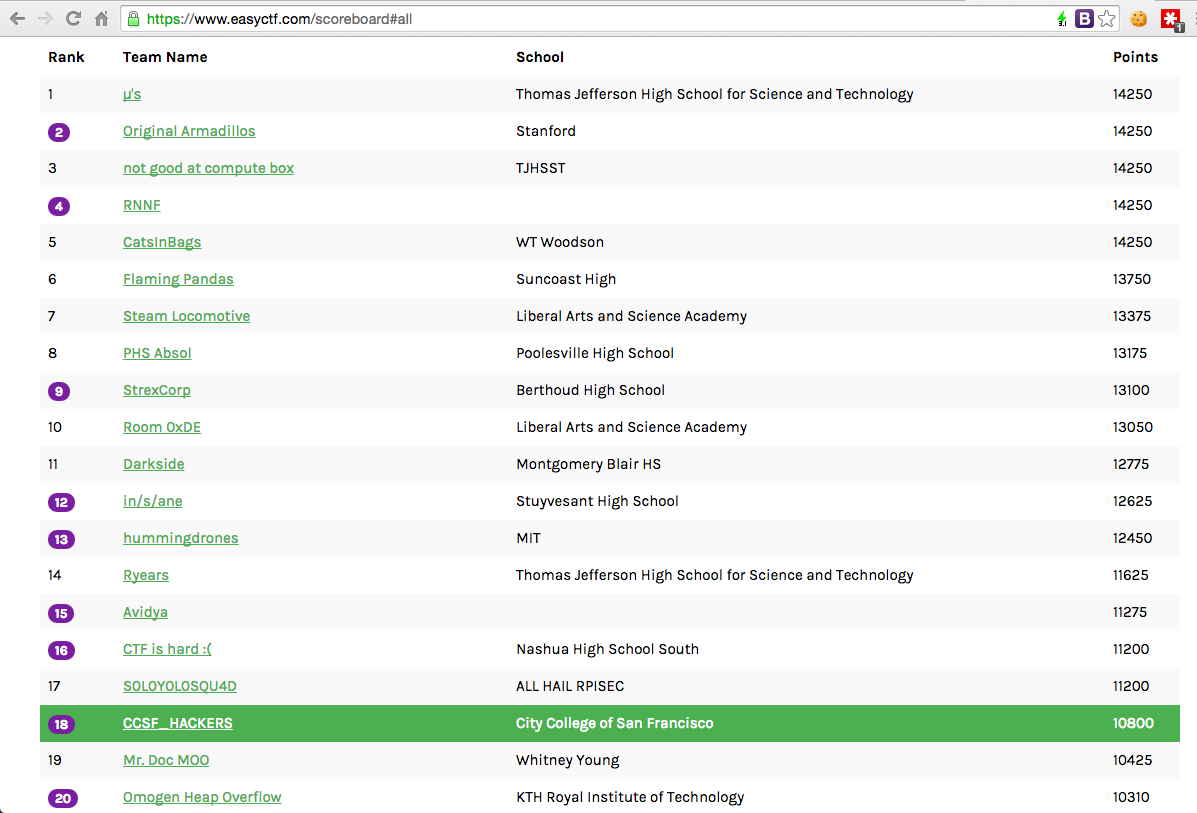
Task: Bookmark this page with the star icon
Action: tap(1106, 19)
